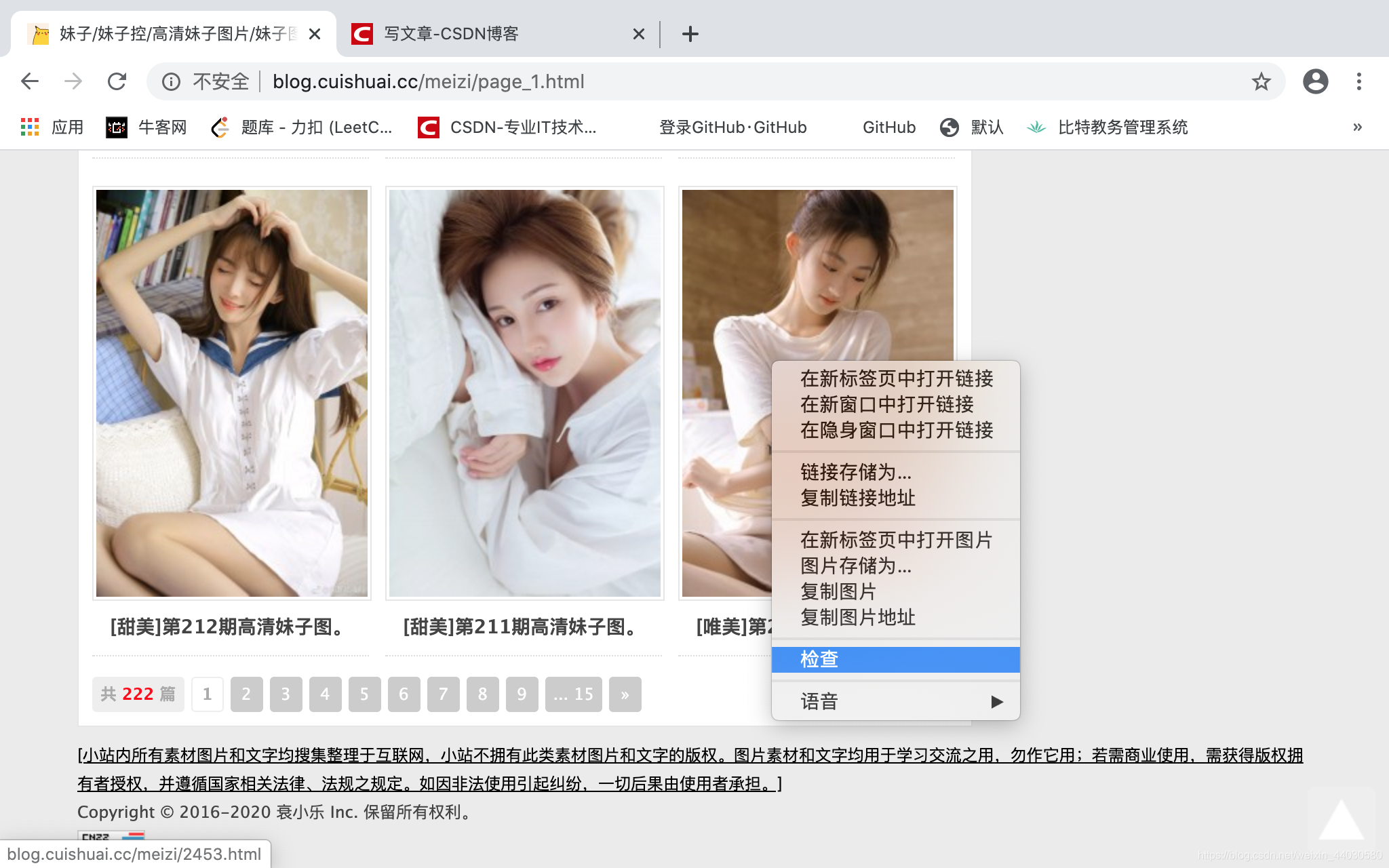This screenshot has height=868, width=1389.
Task: Open the Chrome three-dot menu
Action: tap(1360, 81)
